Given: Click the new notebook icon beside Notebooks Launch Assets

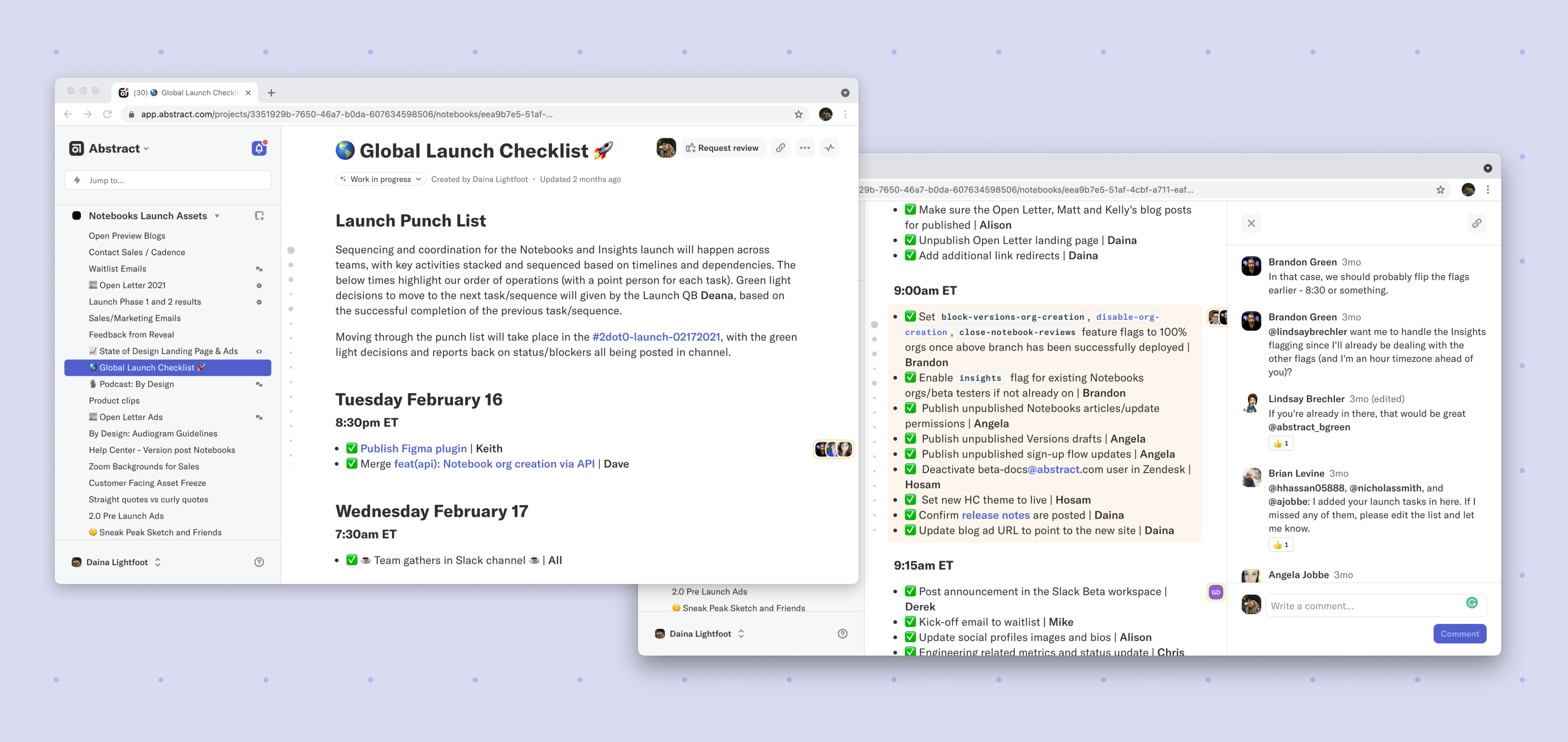Looking at the screenshot, I should click(x=259, y=216).
